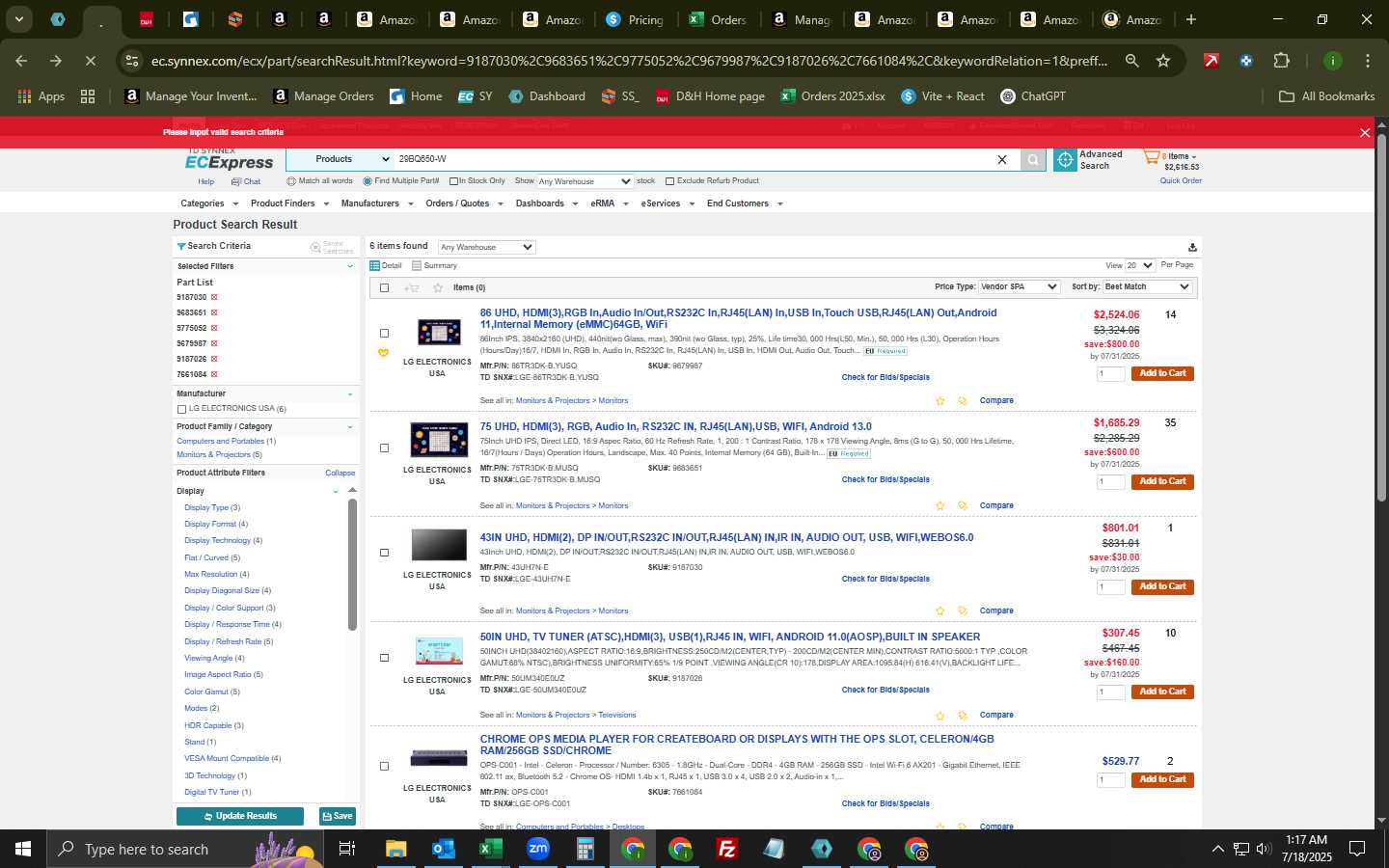
Task: Click the search magnifier button beside keyword field
Action: tap(1033, 160)
